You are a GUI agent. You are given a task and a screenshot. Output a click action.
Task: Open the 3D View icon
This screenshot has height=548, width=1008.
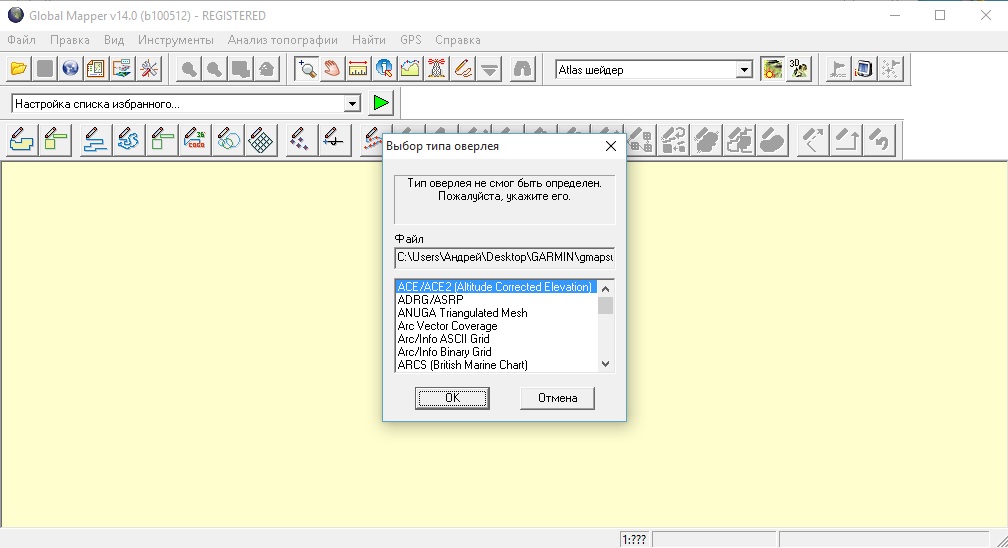coord(798,69)
